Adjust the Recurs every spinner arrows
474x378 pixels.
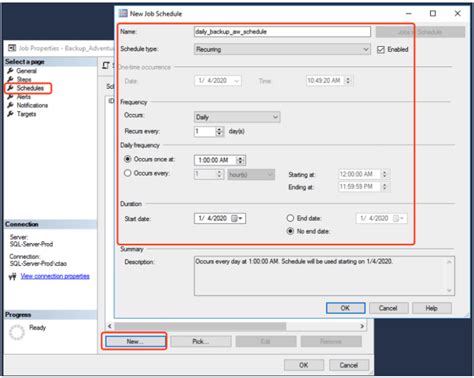pyautogui.click(x=219, y=131)
